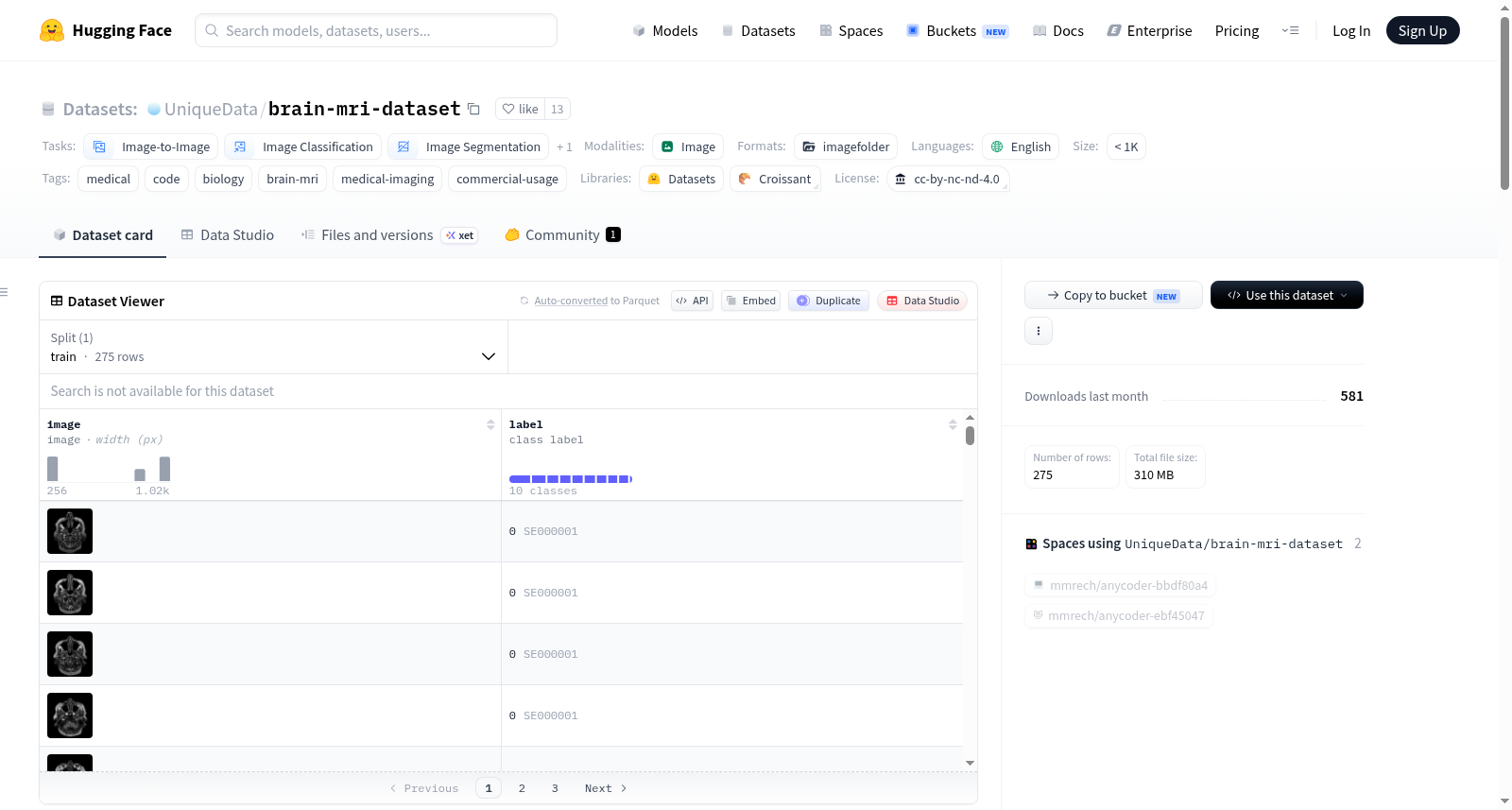This screenshot has height=810, width=1512.
Task: Click the label class distribution bar
Action: pyautogui.click(x=570, y=479)
